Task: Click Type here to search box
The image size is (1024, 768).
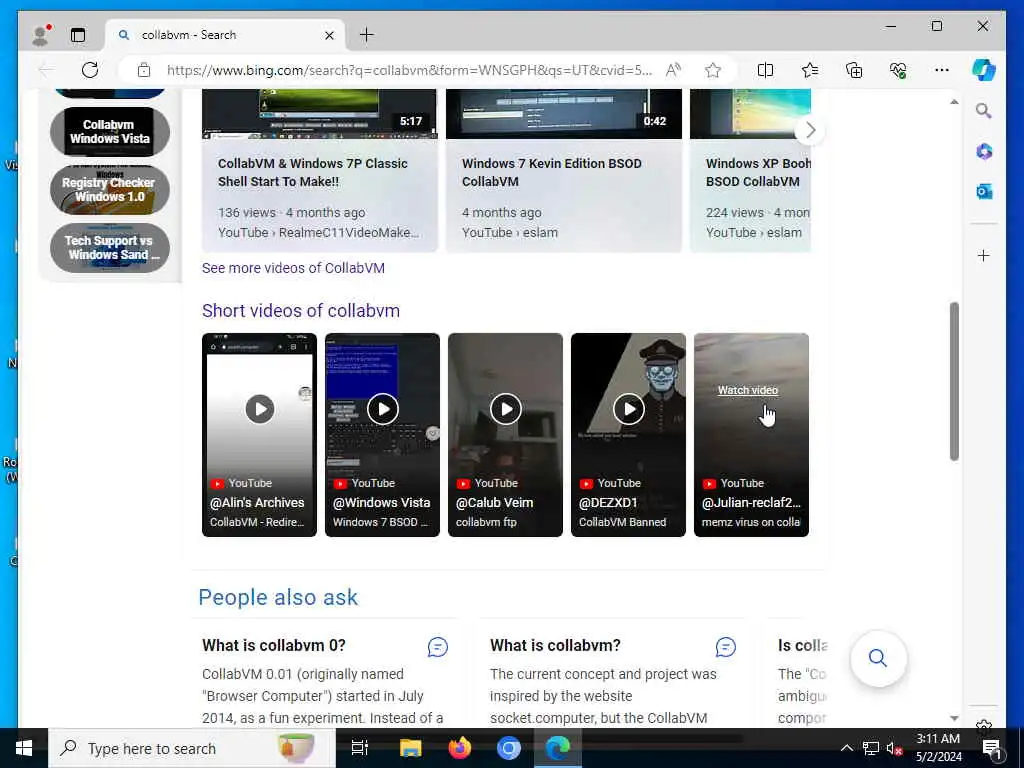Action: tap(192, 748)
